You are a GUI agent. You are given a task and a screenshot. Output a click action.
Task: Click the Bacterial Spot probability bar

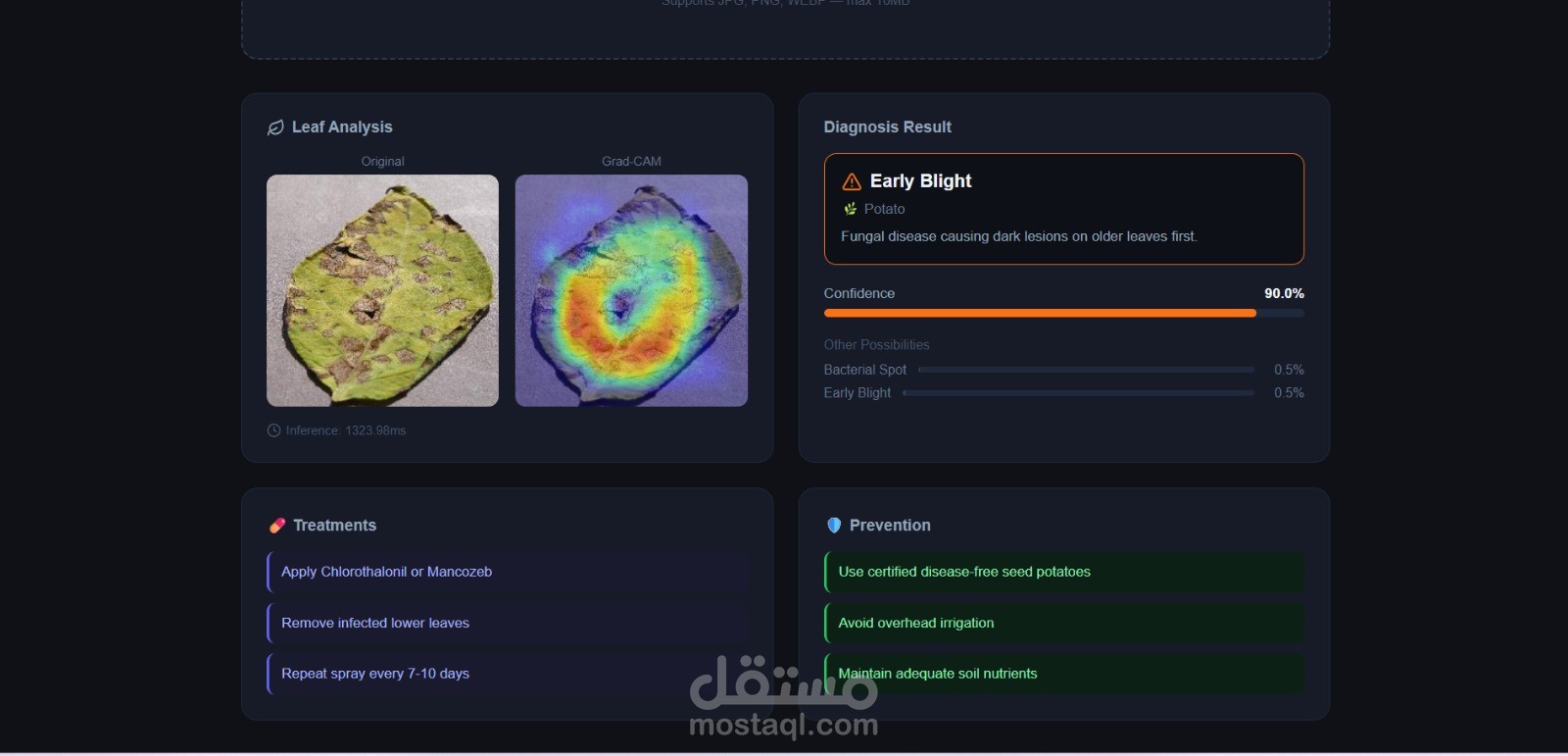pos(1086,370)
